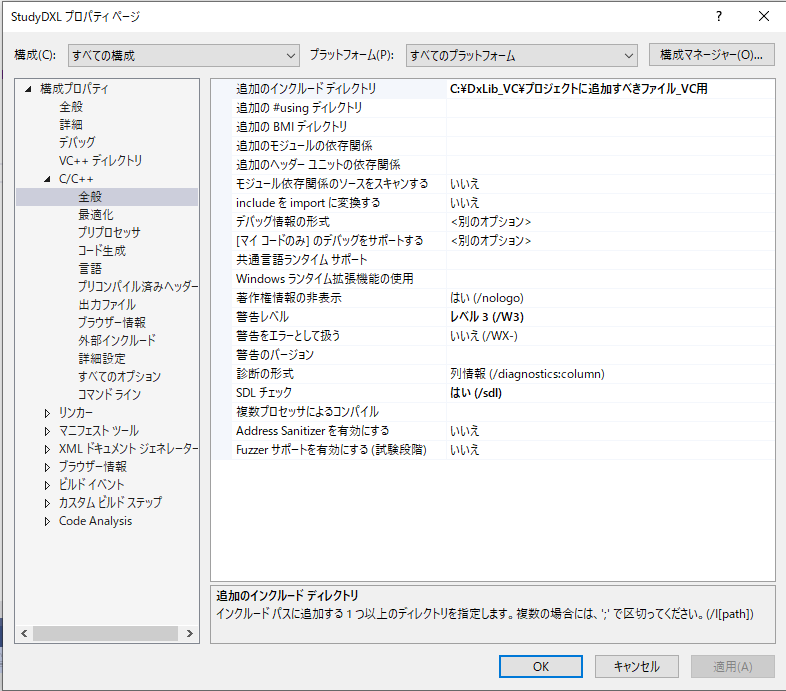Viewport: 786px width, 691px height.
Task: Click the 複数プロセッサによるコンパイル value cell
Action: pyautogui.click(x=608, y=412)
